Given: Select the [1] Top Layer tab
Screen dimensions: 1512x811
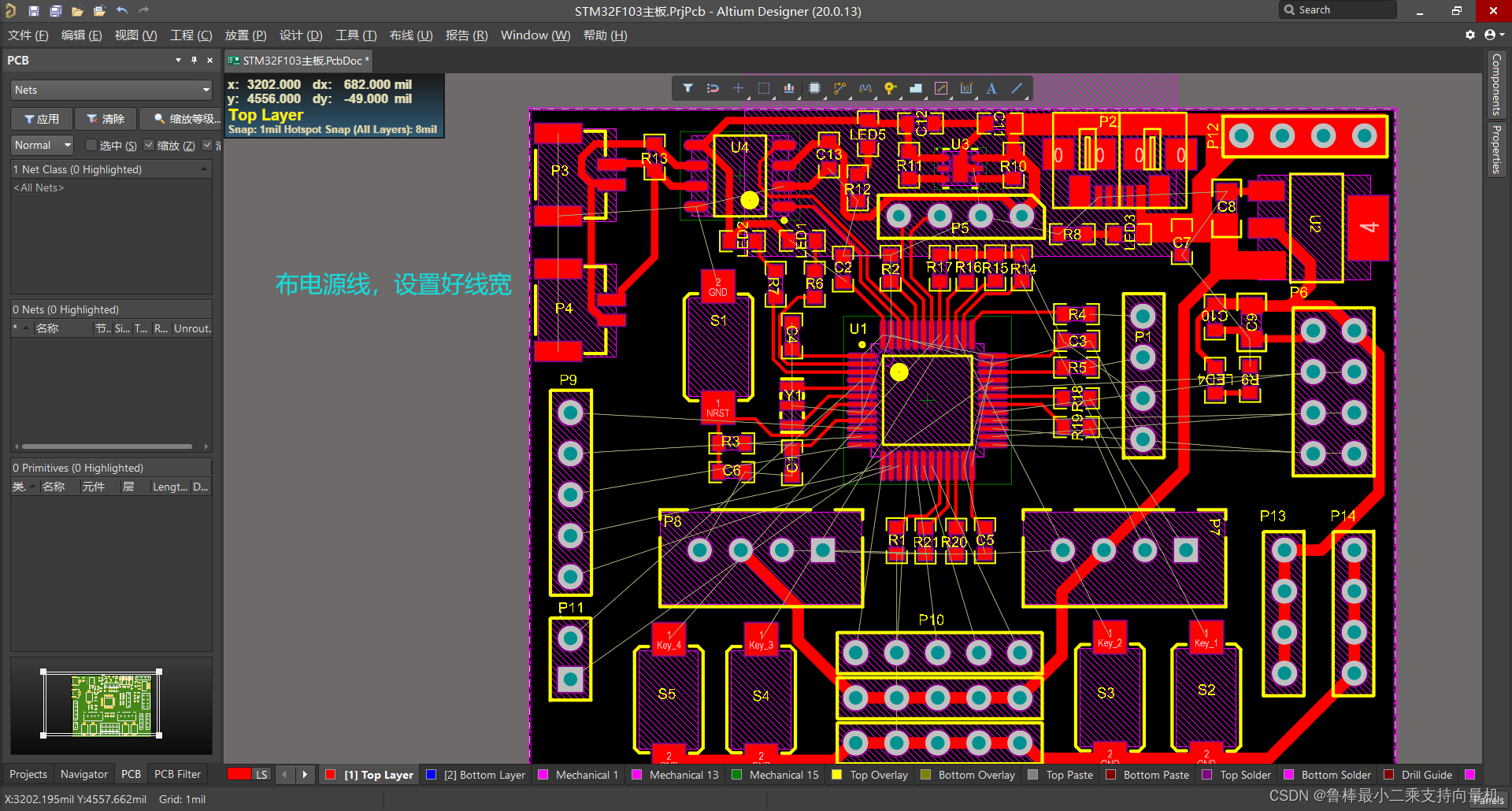Looking at the screenshot, I should click(370, 775).
